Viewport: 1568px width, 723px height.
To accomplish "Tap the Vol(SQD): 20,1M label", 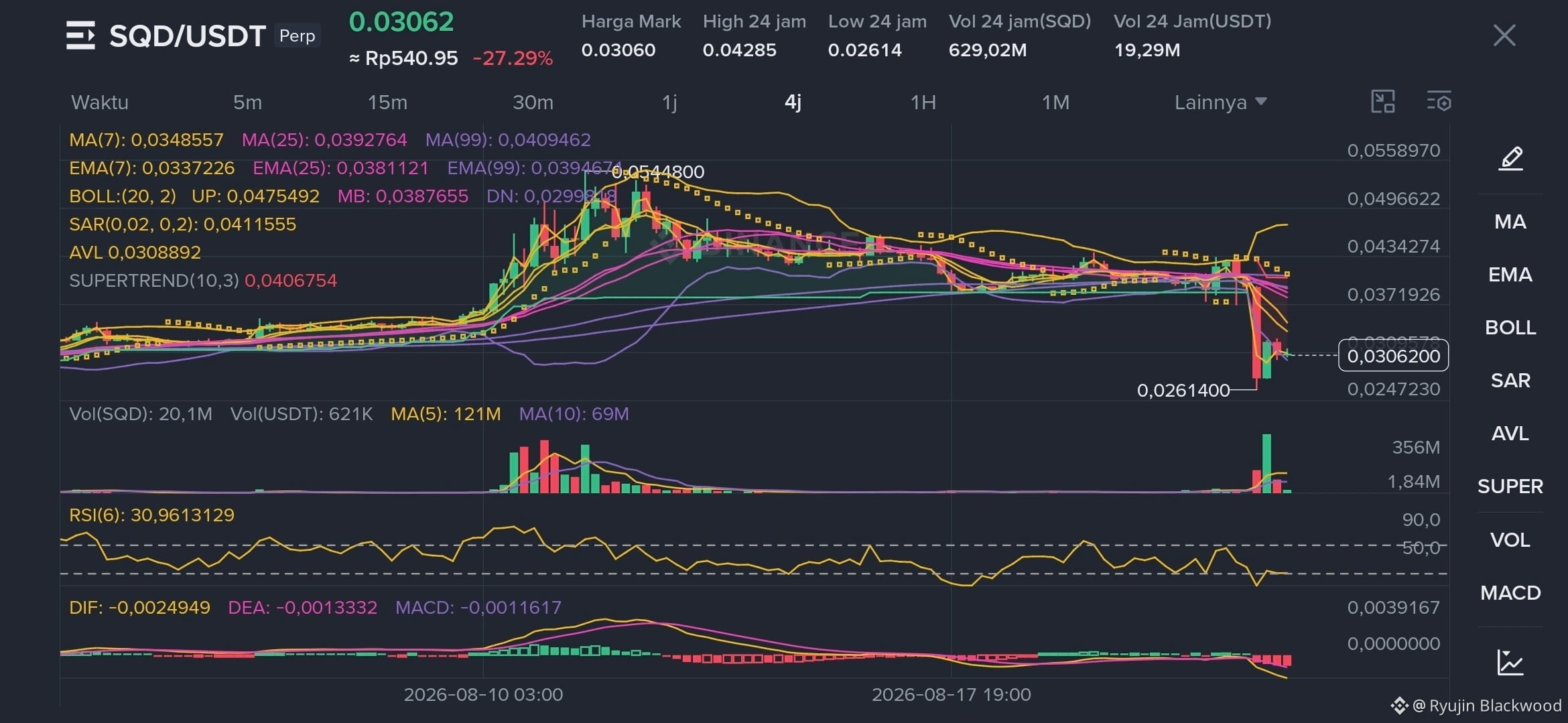I will click(x=141, y=414).
